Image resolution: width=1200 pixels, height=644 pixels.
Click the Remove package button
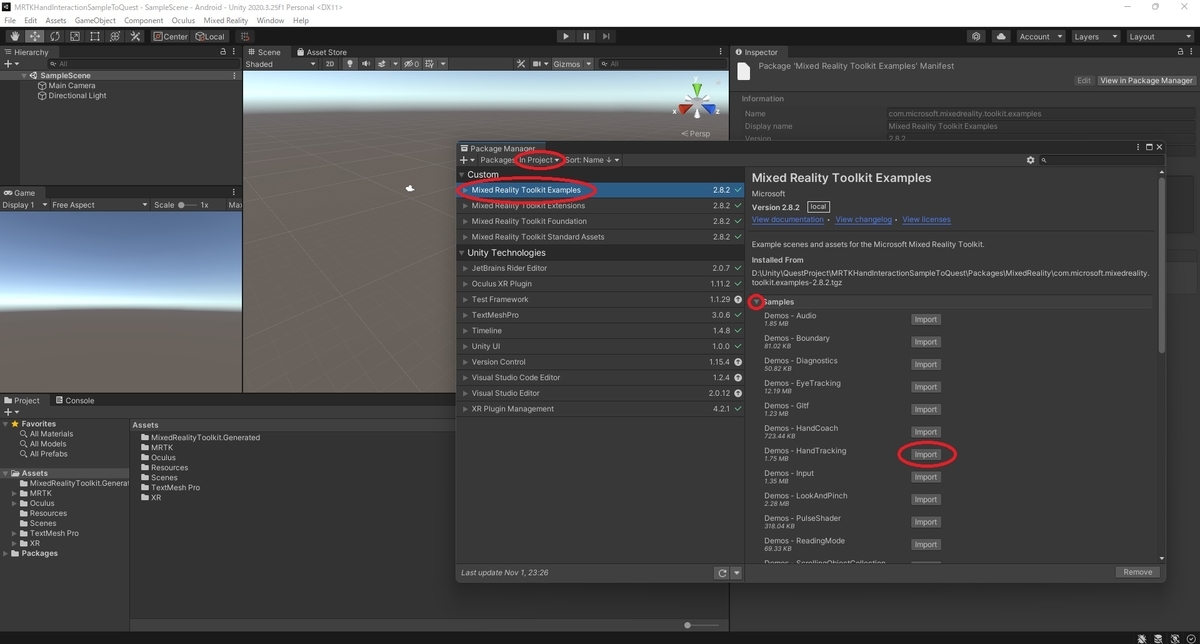(1138, 572)
